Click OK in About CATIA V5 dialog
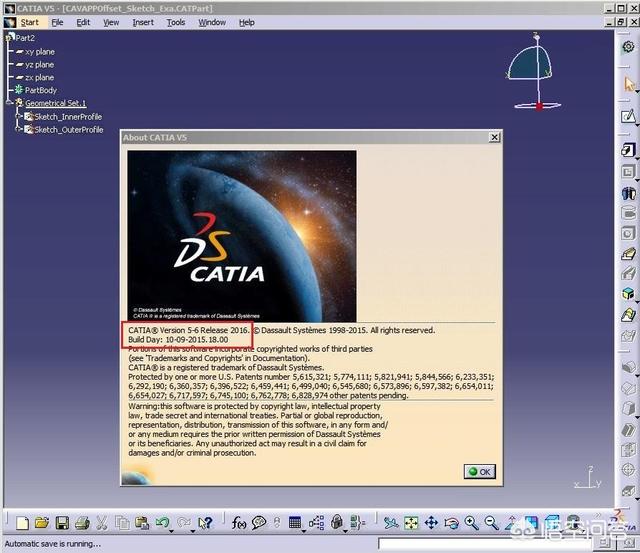Image resolution: width=640 pixels, height=553 pixels. click(480, 472)
